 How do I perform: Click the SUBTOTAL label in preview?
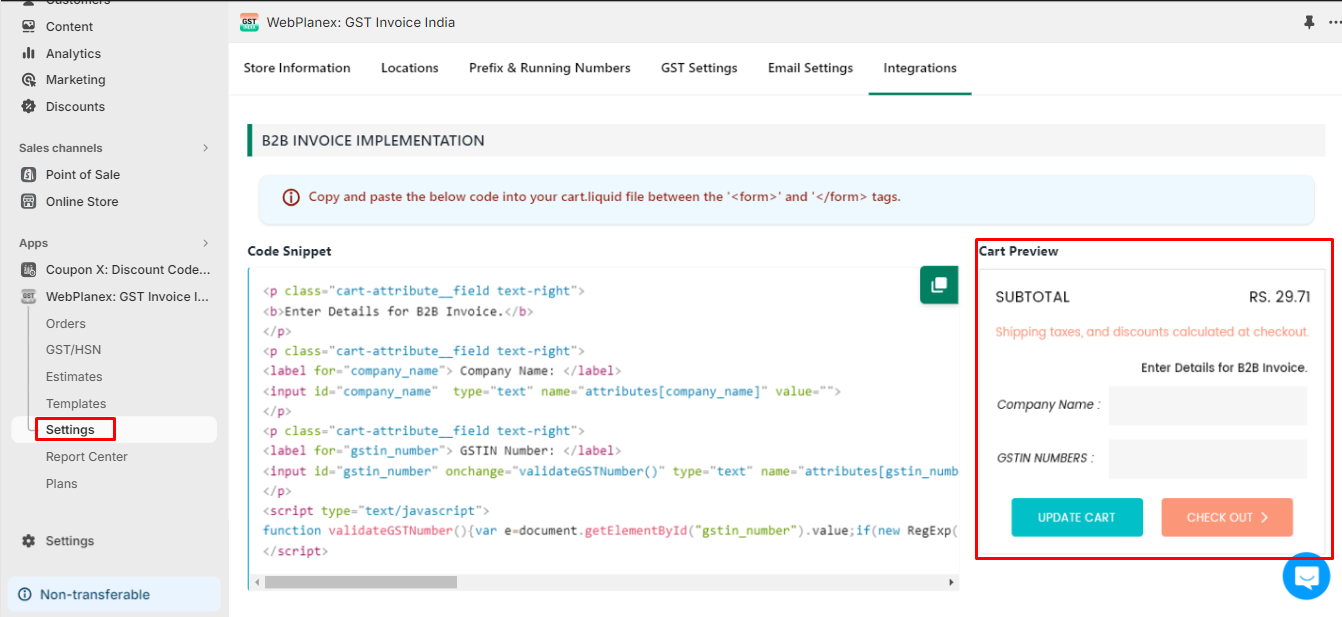[x=1033, y=297]
